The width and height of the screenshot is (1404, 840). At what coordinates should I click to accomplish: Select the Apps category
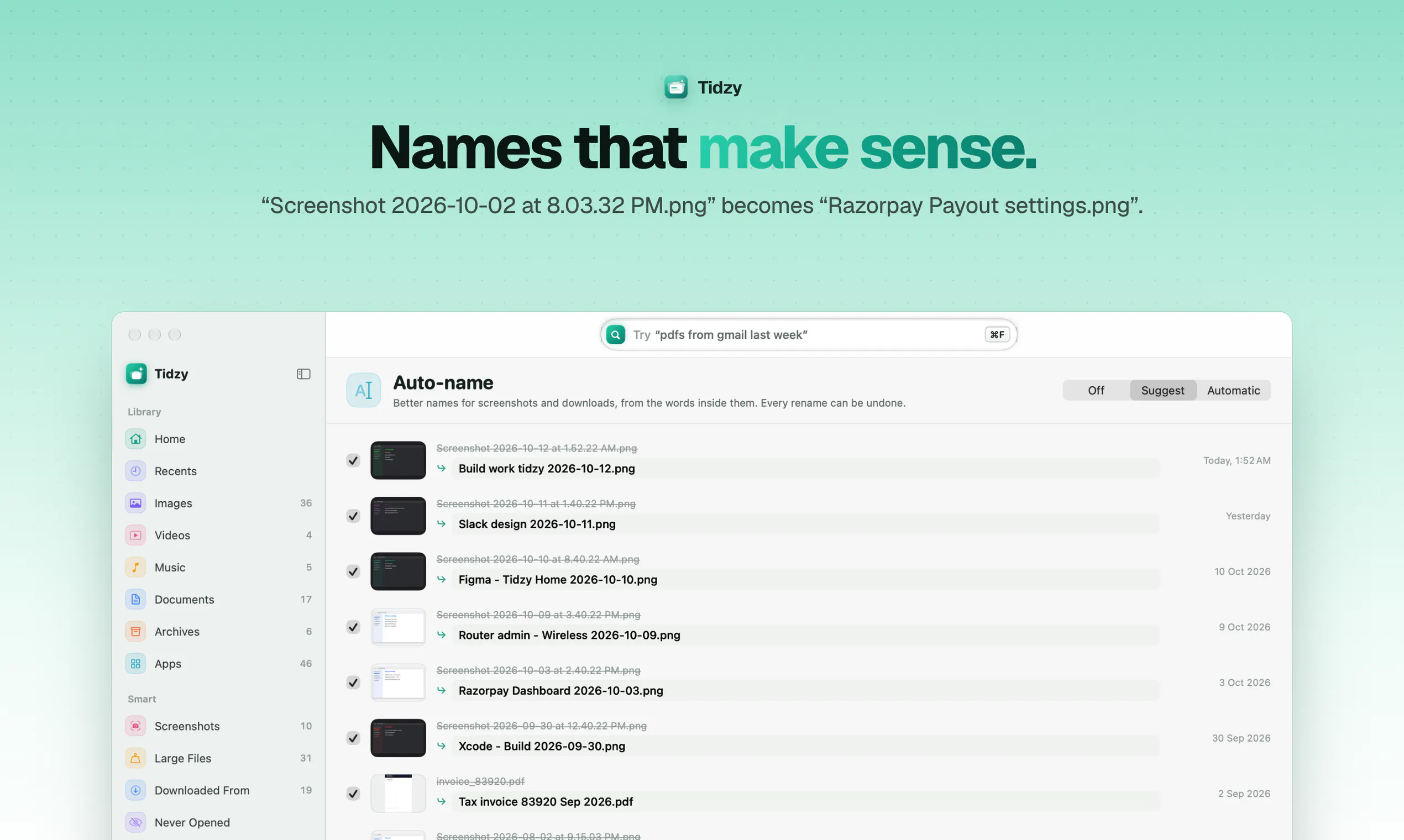coord(218,663)
